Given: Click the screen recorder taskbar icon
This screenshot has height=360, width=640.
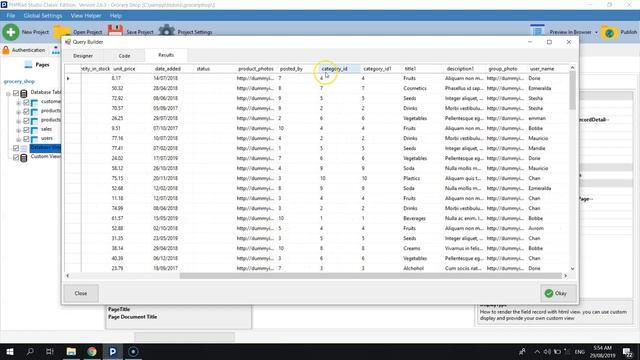Looking at the screenshot, I should click(x=133, y=351).
